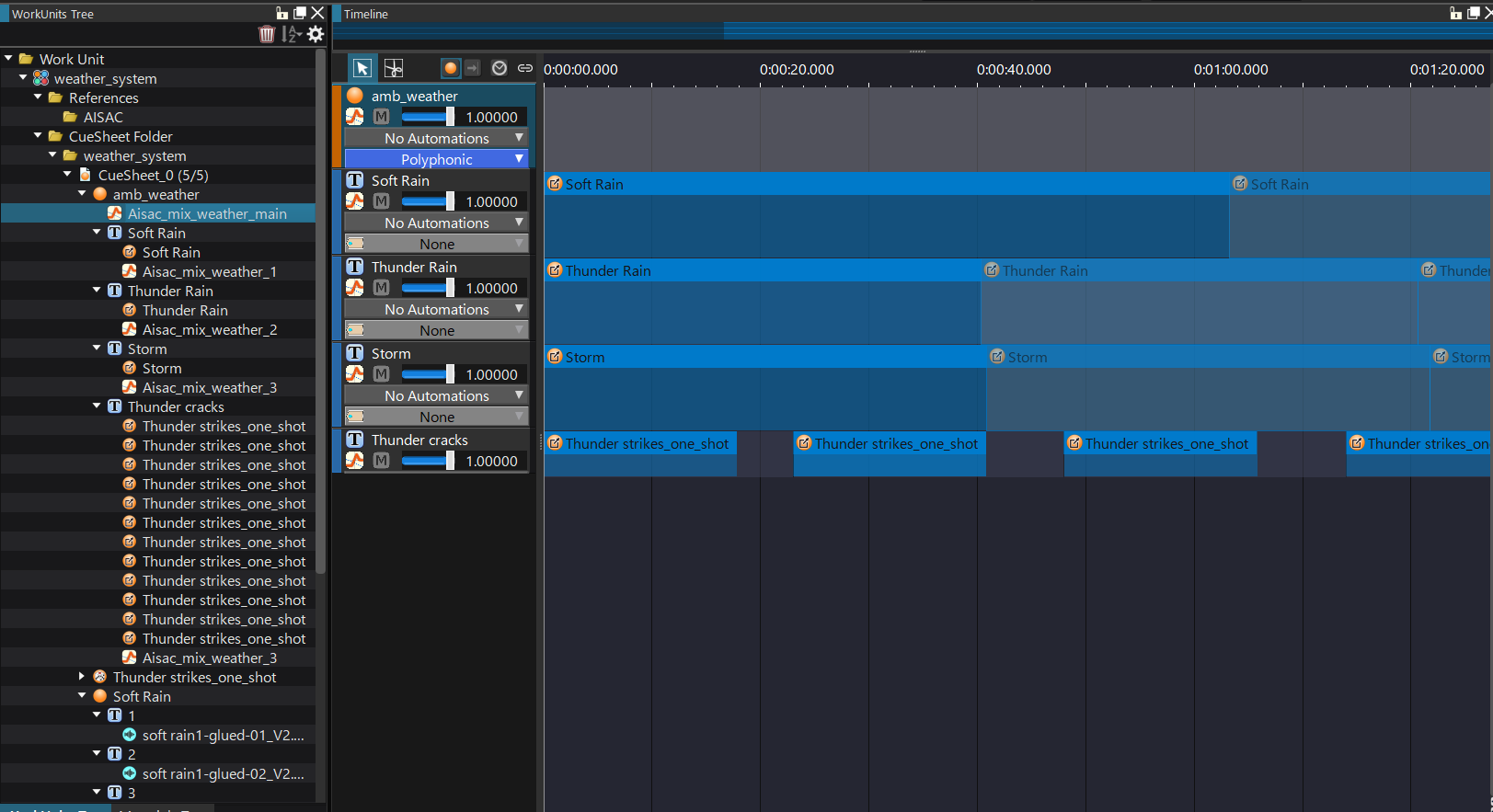Mute the Soft Rain track
The image size is (1493, 812).
coord(382,201)
